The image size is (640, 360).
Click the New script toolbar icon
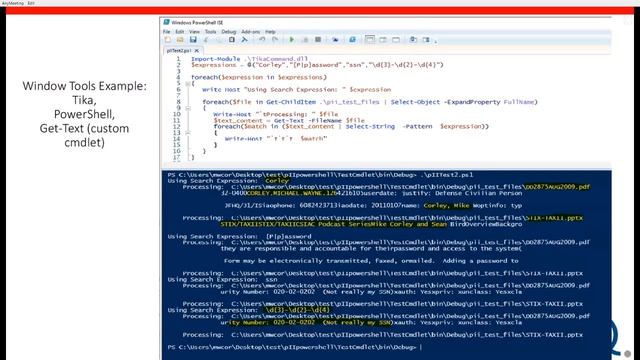tap(168, 40)
